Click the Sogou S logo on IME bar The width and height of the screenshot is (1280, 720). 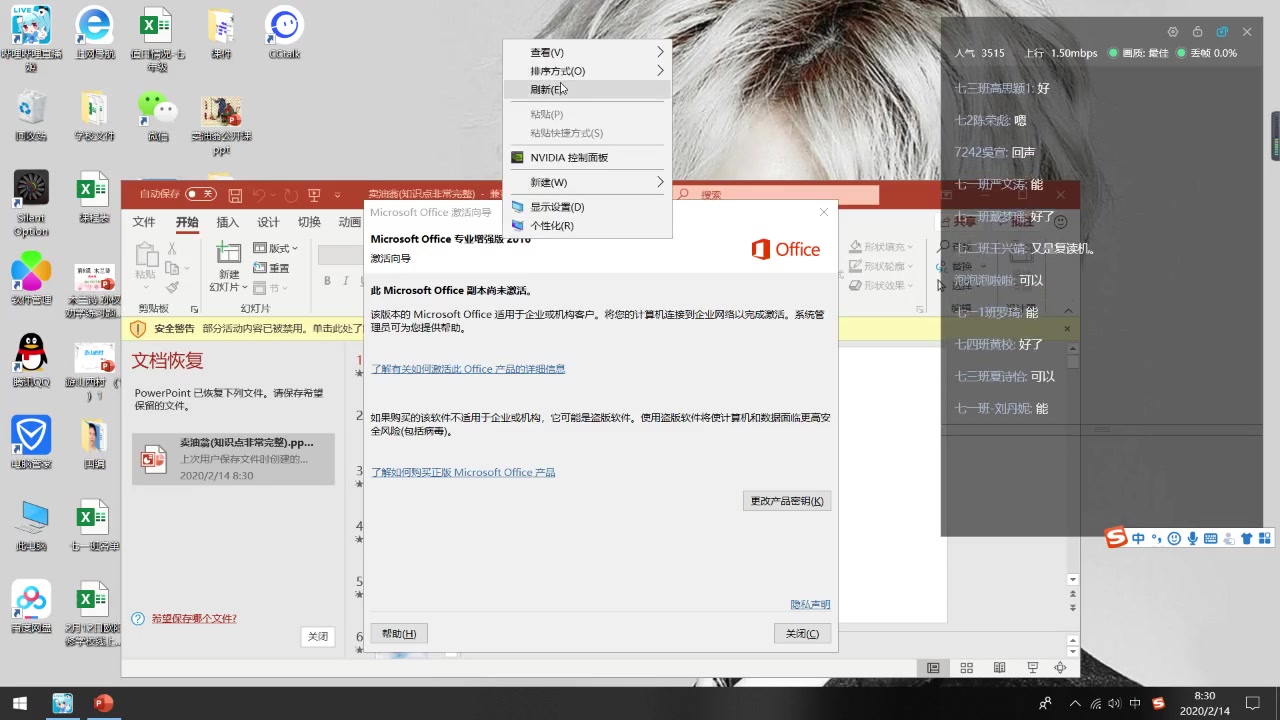pyautogui.click(x=1116, y=538)
